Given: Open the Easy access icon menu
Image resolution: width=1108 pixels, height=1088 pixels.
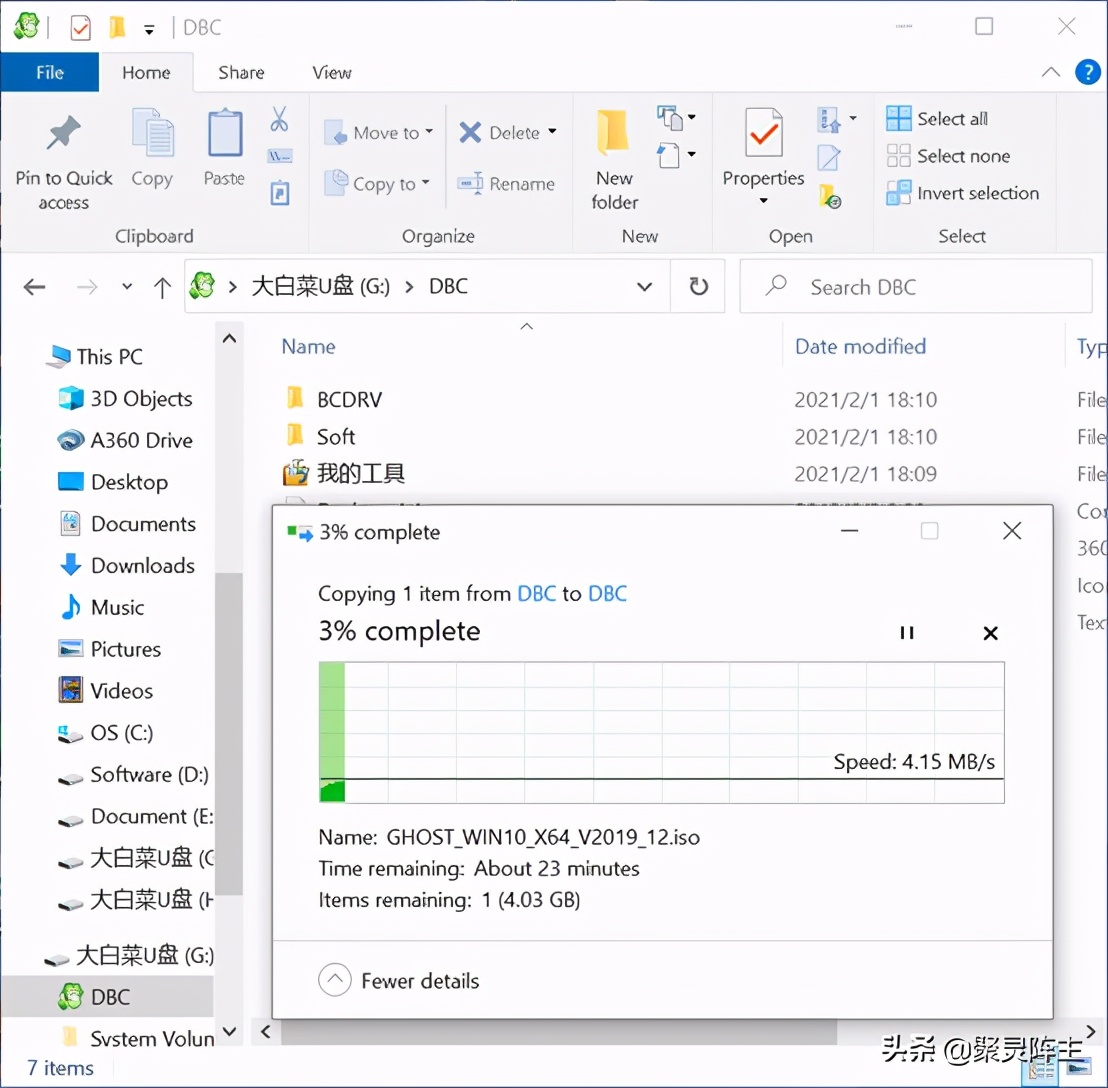Looking at the screenshot, I should pyautogui.click(x=676, y=155).
